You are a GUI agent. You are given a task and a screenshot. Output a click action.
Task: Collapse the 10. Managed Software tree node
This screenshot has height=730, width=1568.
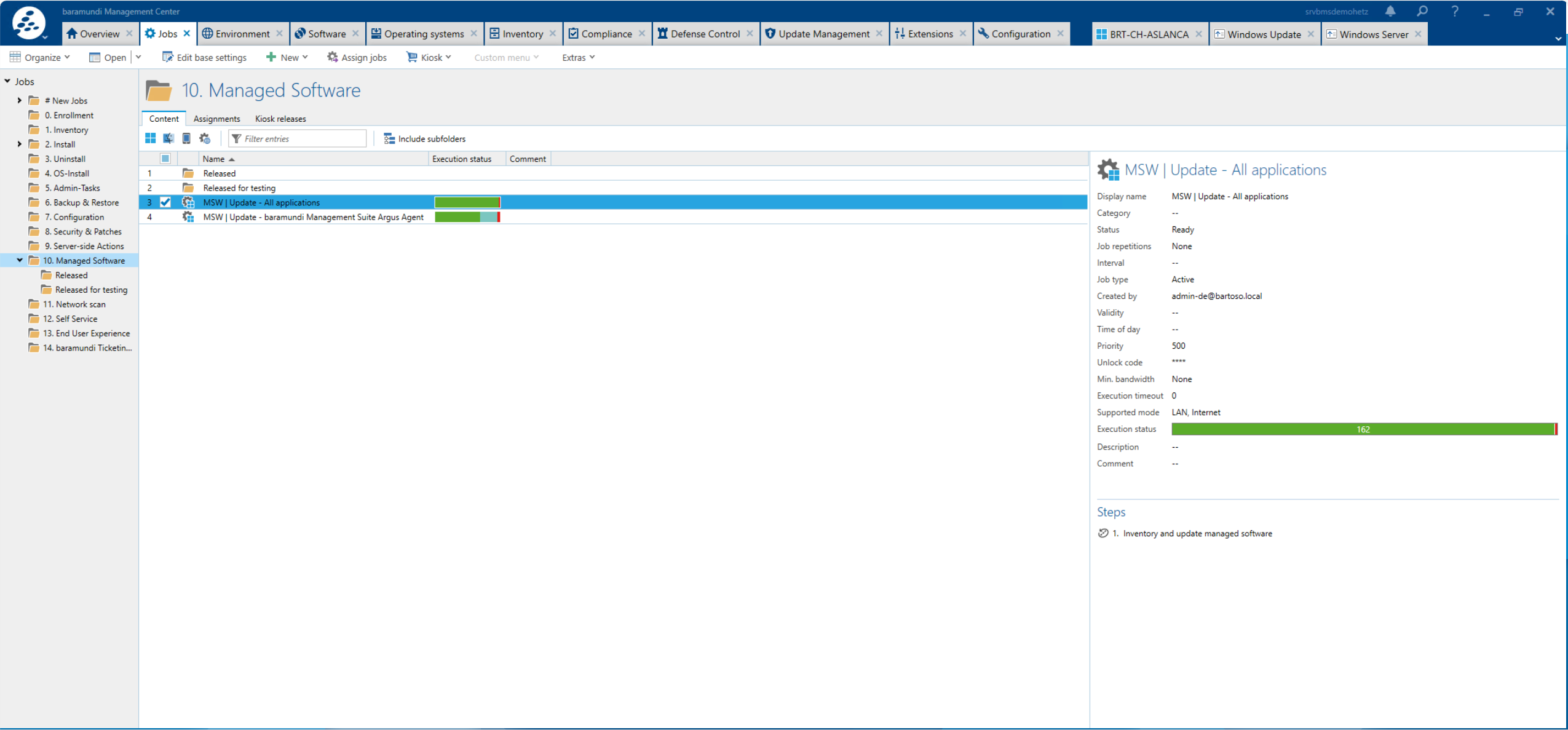tap(20, 261)
